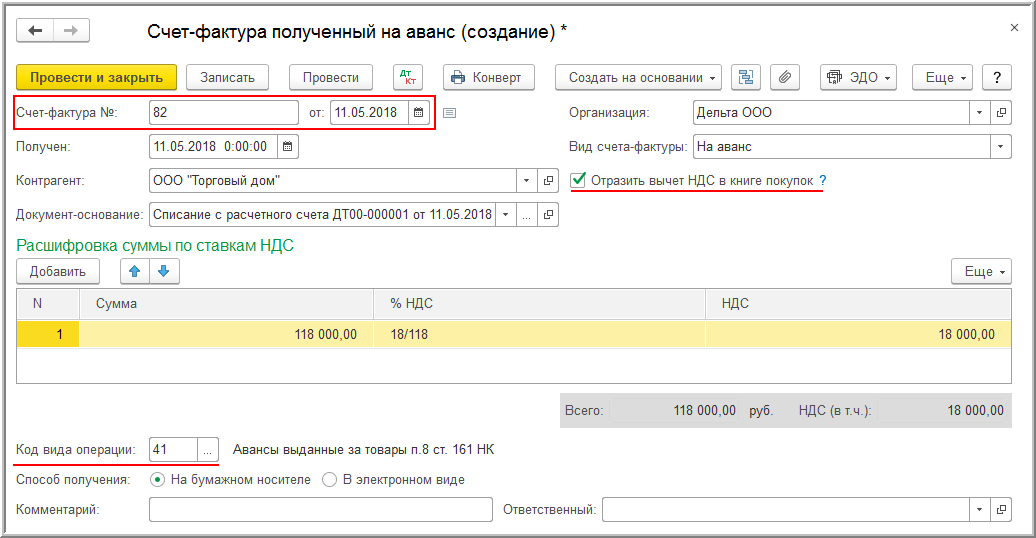Open the top Еще menu
This screenshot has width=1036, height=538.
coord(942,77)
